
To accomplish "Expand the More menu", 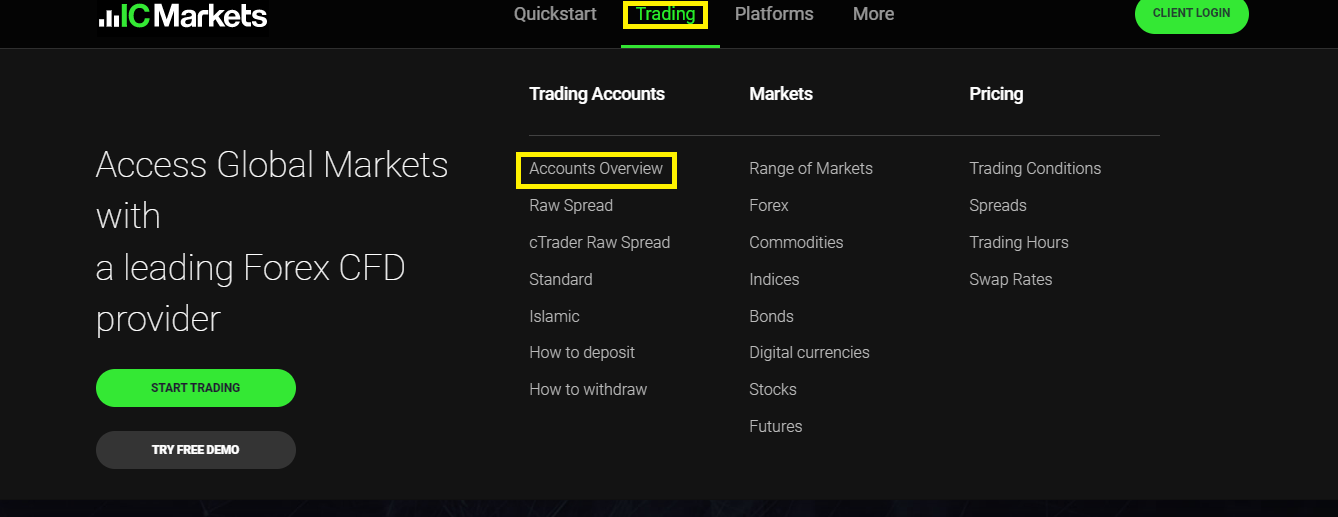I will (x=874, y=14).
